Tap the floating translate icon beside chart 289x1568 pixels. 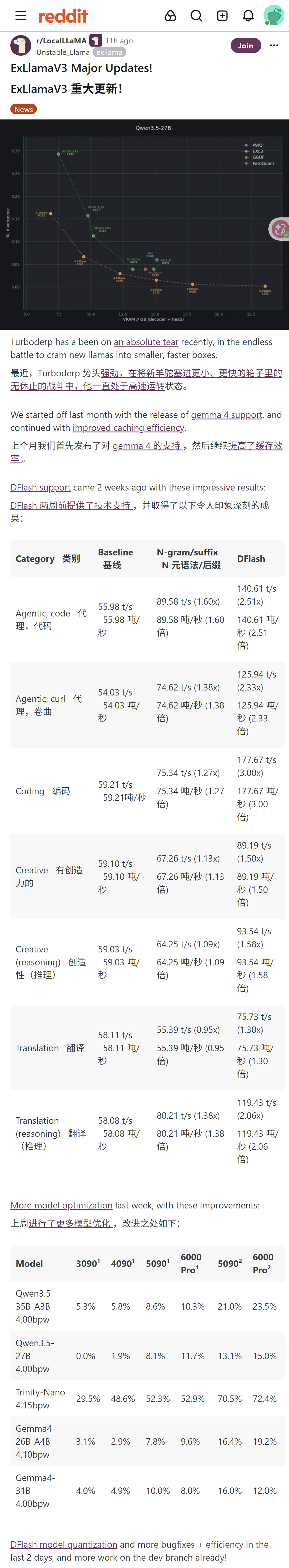280,229
